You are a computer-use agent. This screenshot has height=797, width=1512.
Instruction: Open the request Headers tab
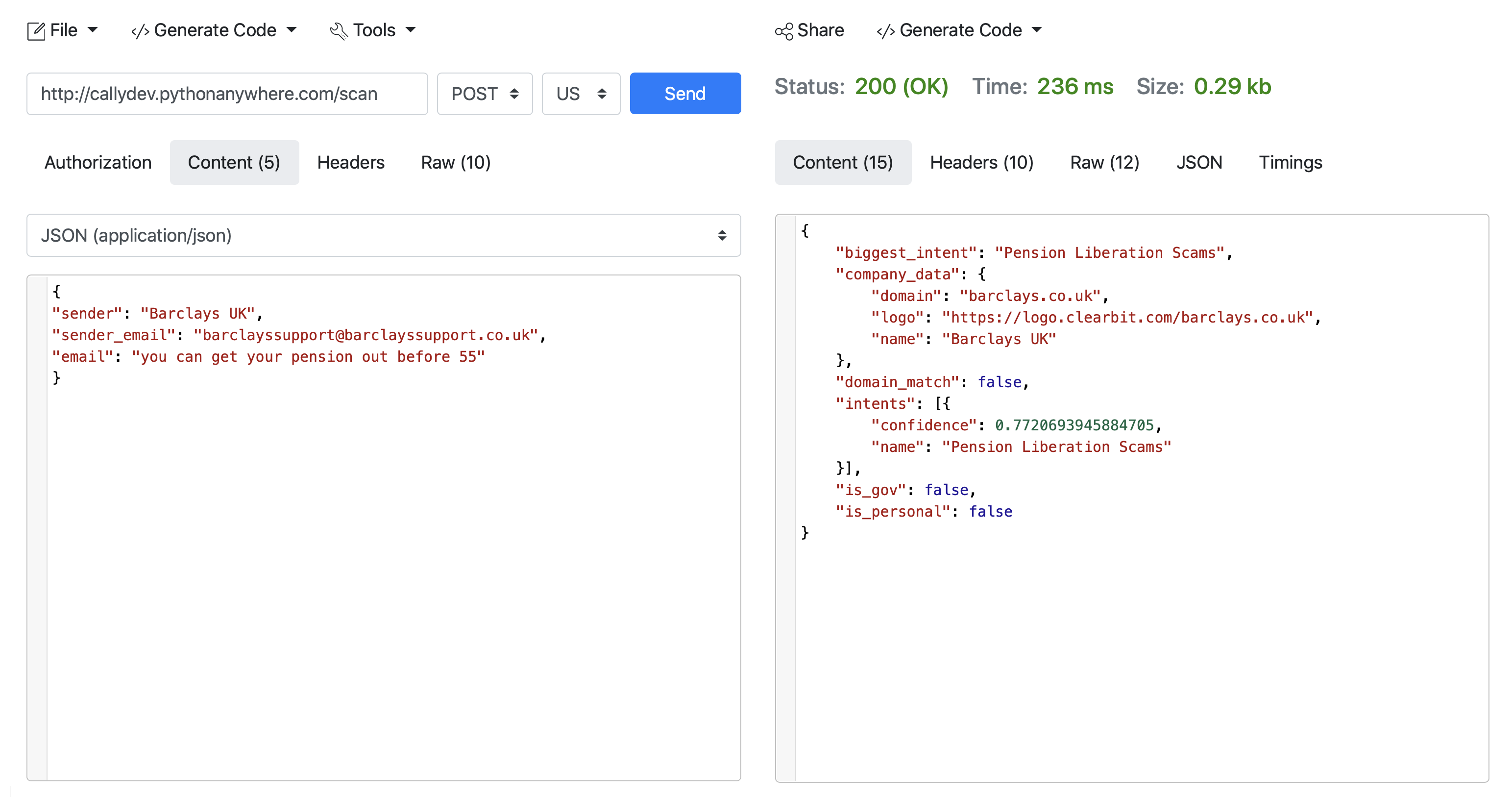coord(350,162)
